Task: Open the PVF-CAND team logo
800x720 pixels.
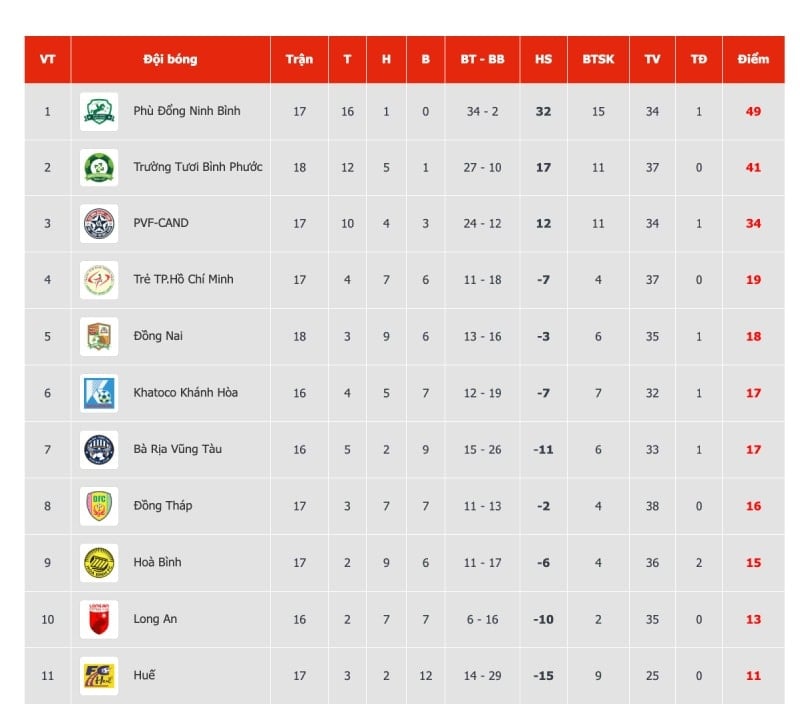Action: tap(99, 224)
